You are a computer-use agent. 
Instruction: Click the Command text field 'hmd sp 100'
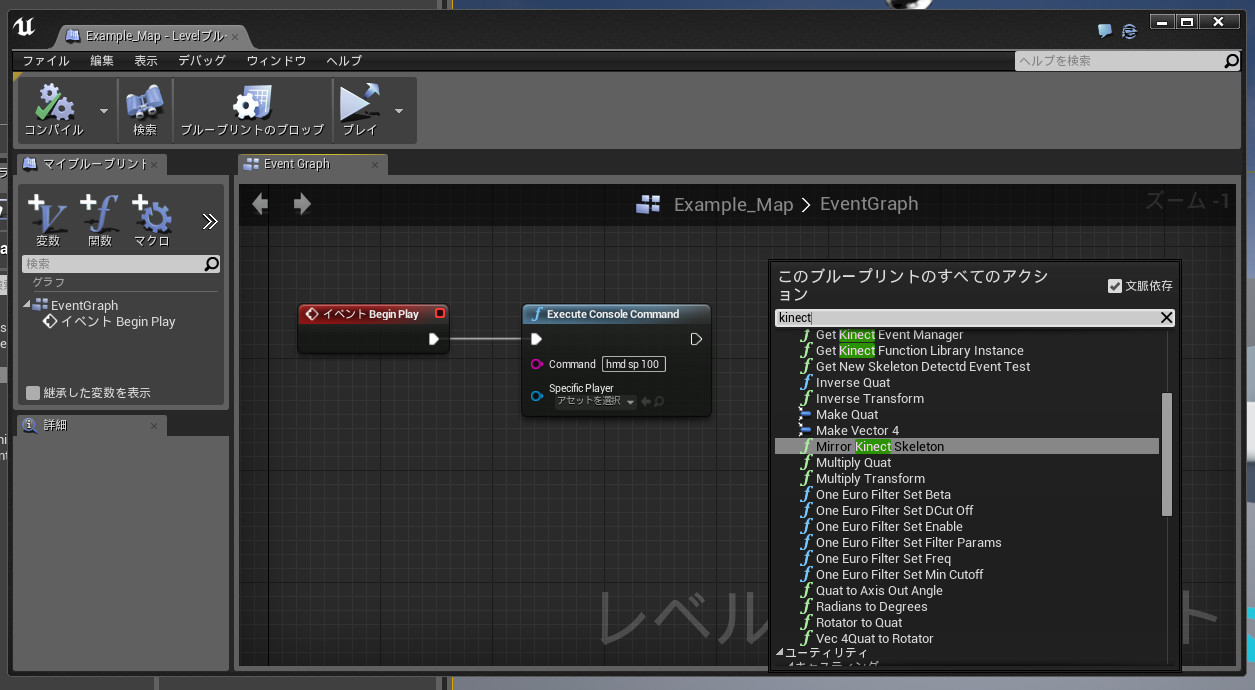pyautogui.click(x=634, y=364)
